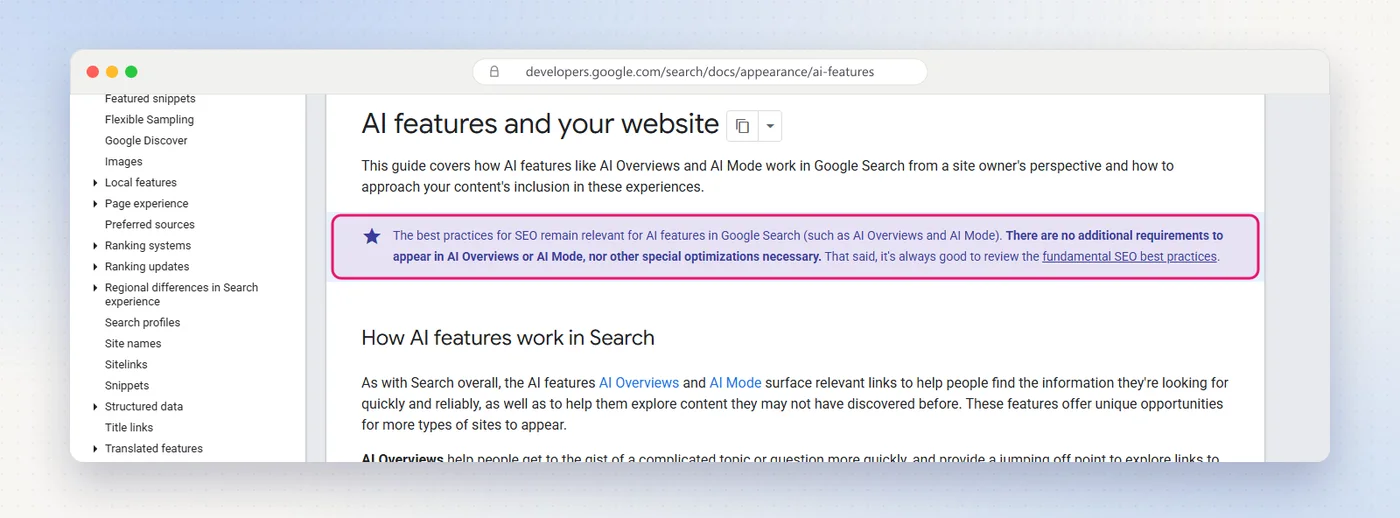Click the star icon in the highlighted note
This screenshot has width=1400, height=518.
pyautogui.click(x=372, y=236)
